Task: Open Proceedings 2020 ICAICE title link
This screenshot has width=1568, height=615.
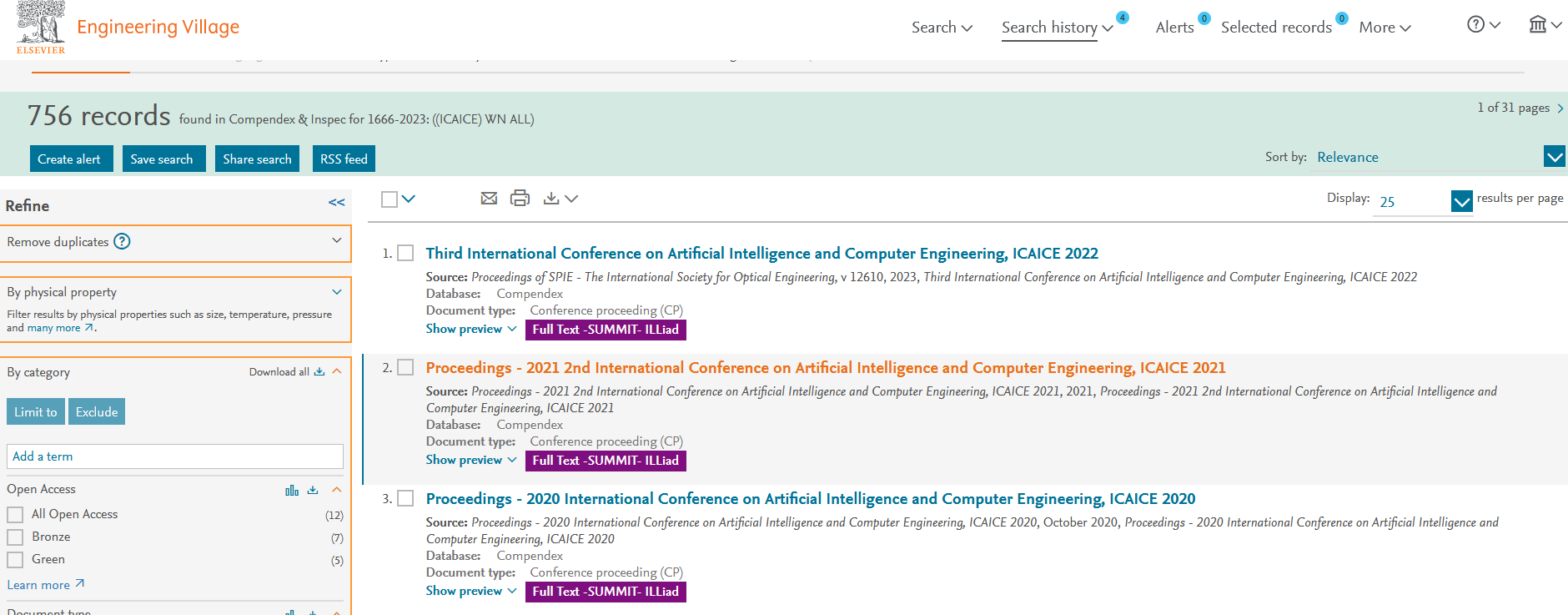Action: 811,498
